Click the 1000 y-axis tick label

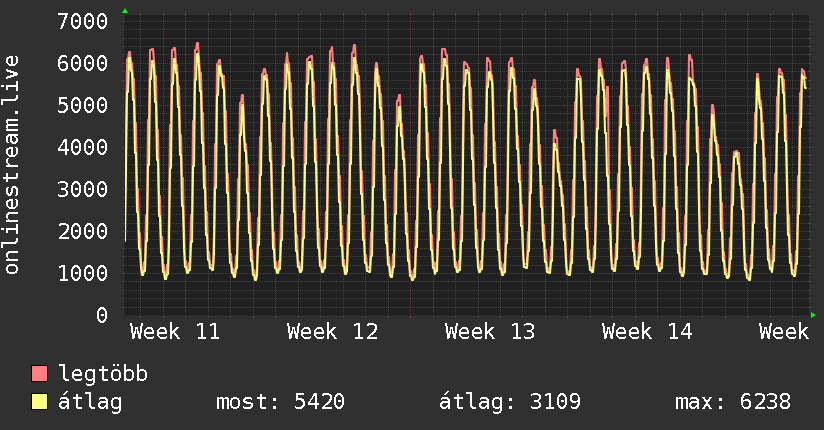pos(83,273)
